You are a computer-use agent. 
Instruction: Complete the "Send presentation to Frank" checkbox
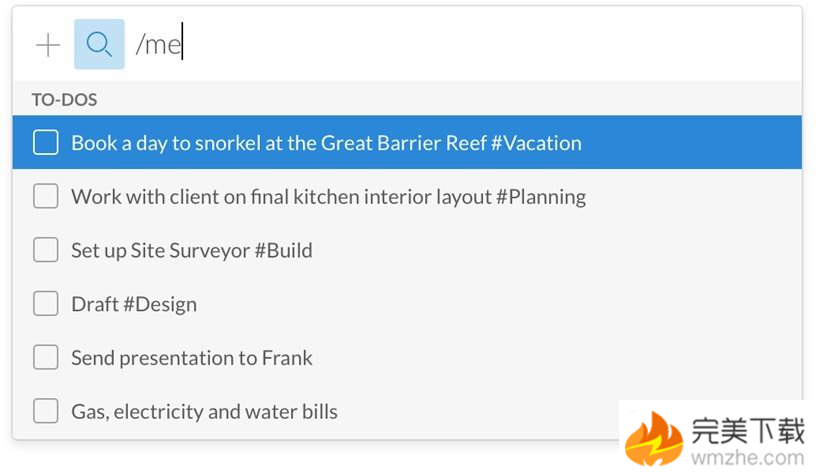point(46,358)
